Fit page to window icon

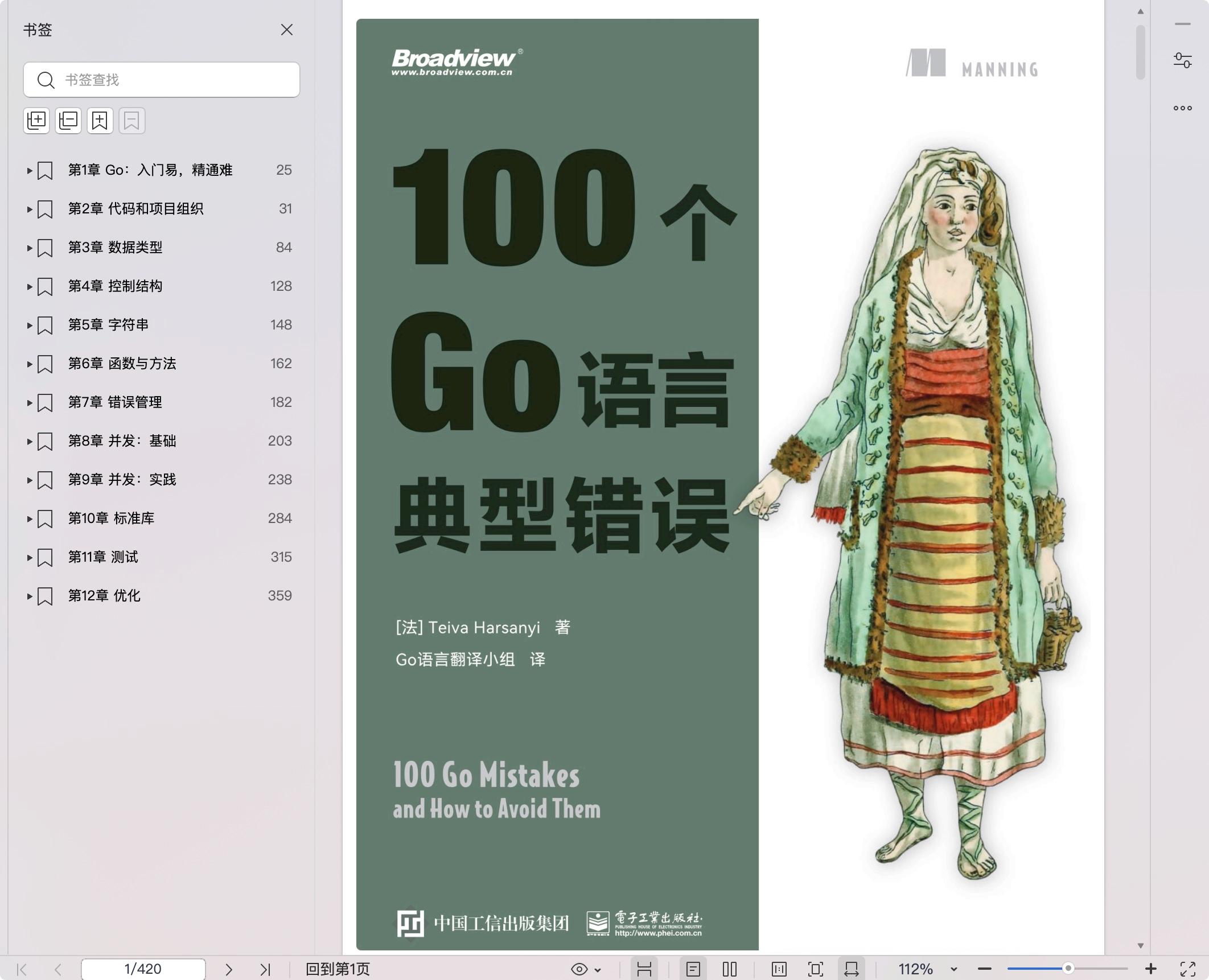tap(816, 969)
